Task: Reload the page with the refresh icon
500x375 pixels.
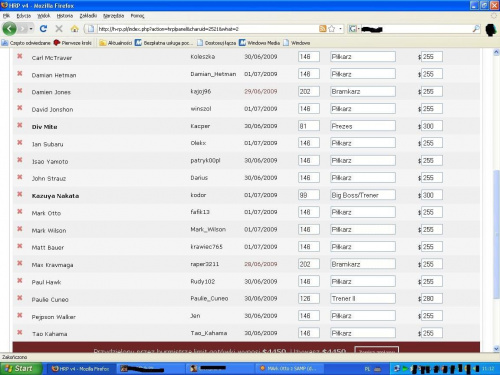Action: click(x=43, y=29)
